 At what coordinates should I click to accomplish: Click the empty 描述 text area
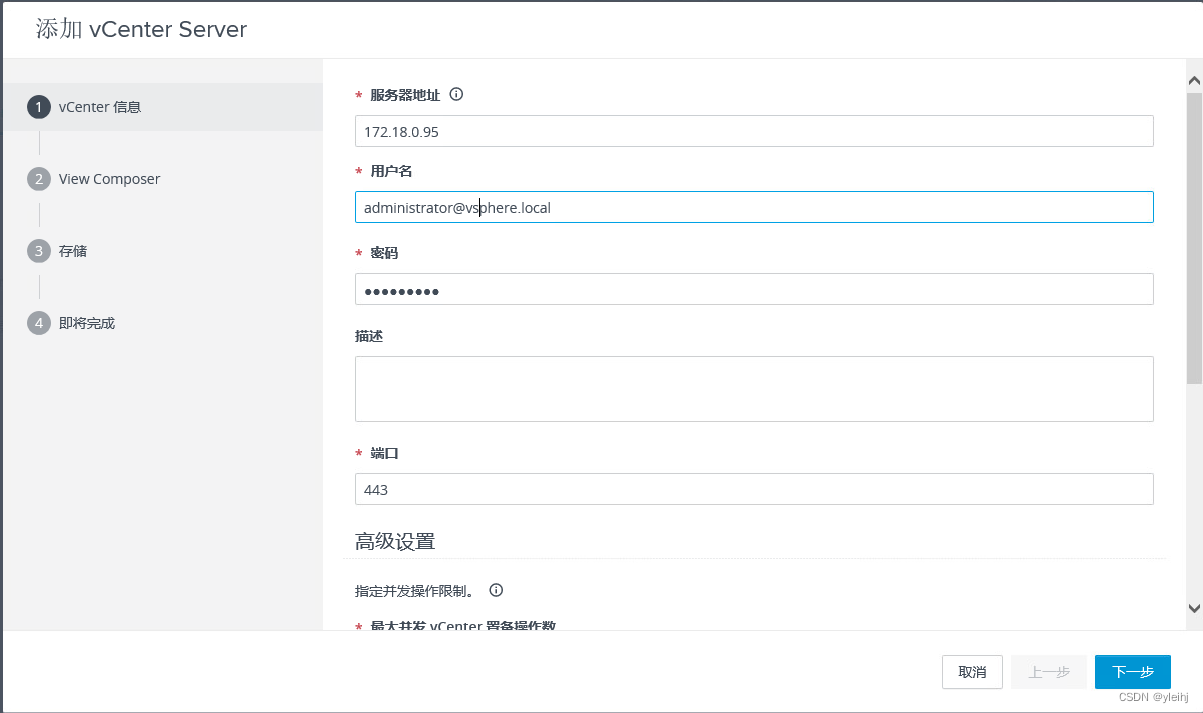coord(754,389)
